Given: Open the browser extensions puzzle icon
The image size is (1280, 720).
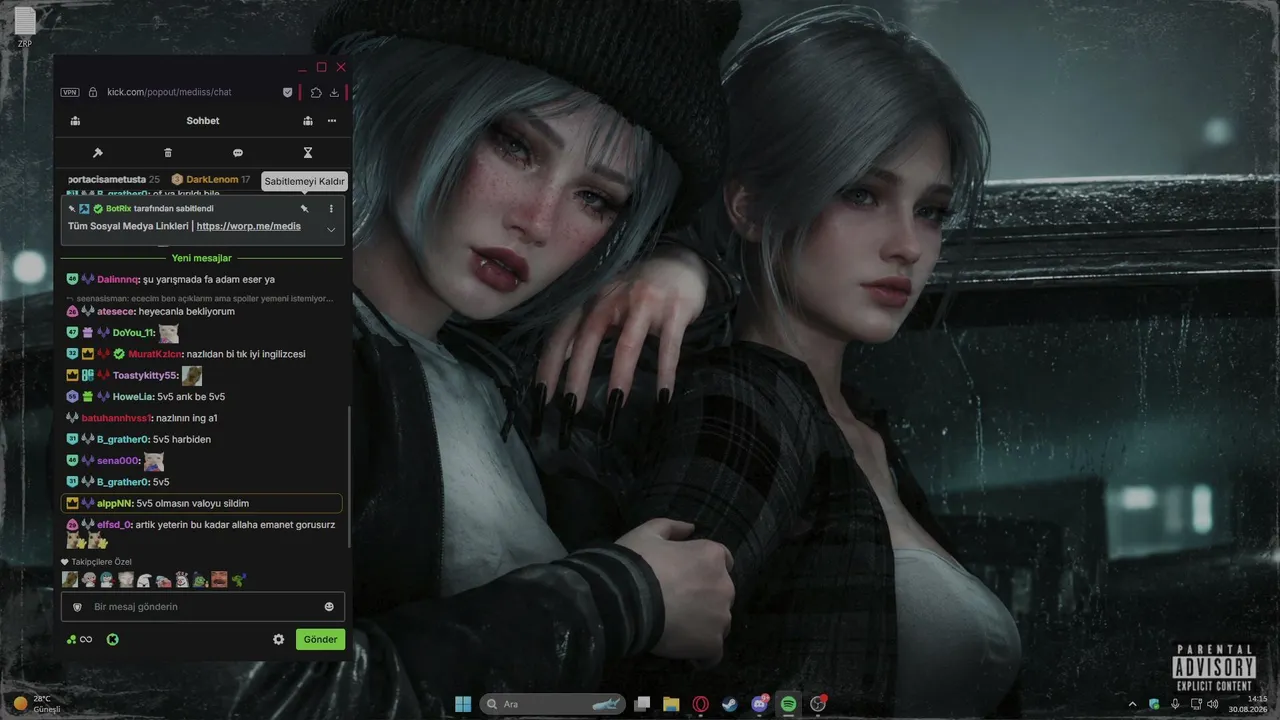Looking at the screenshot, I should pos(316,92).
